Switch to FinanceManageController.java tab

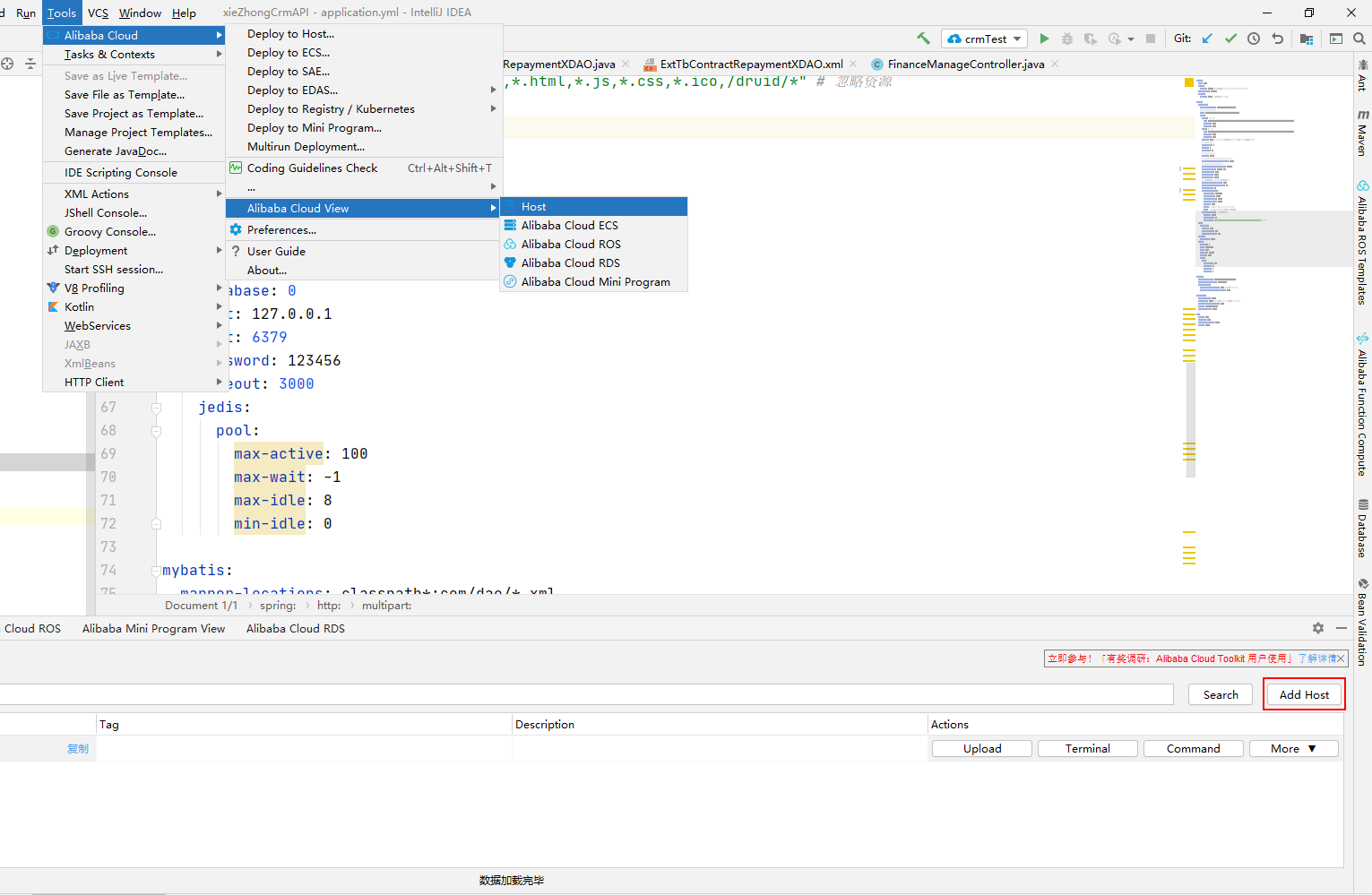coord(965,65)
